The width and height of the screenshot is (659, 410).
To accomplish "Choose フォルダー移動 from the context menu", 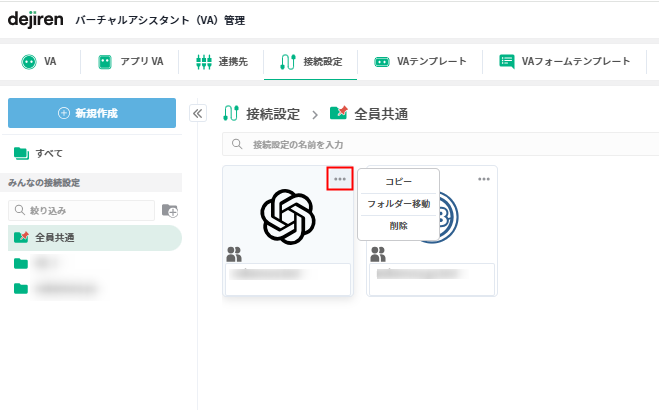I will [x=398, y=204].
